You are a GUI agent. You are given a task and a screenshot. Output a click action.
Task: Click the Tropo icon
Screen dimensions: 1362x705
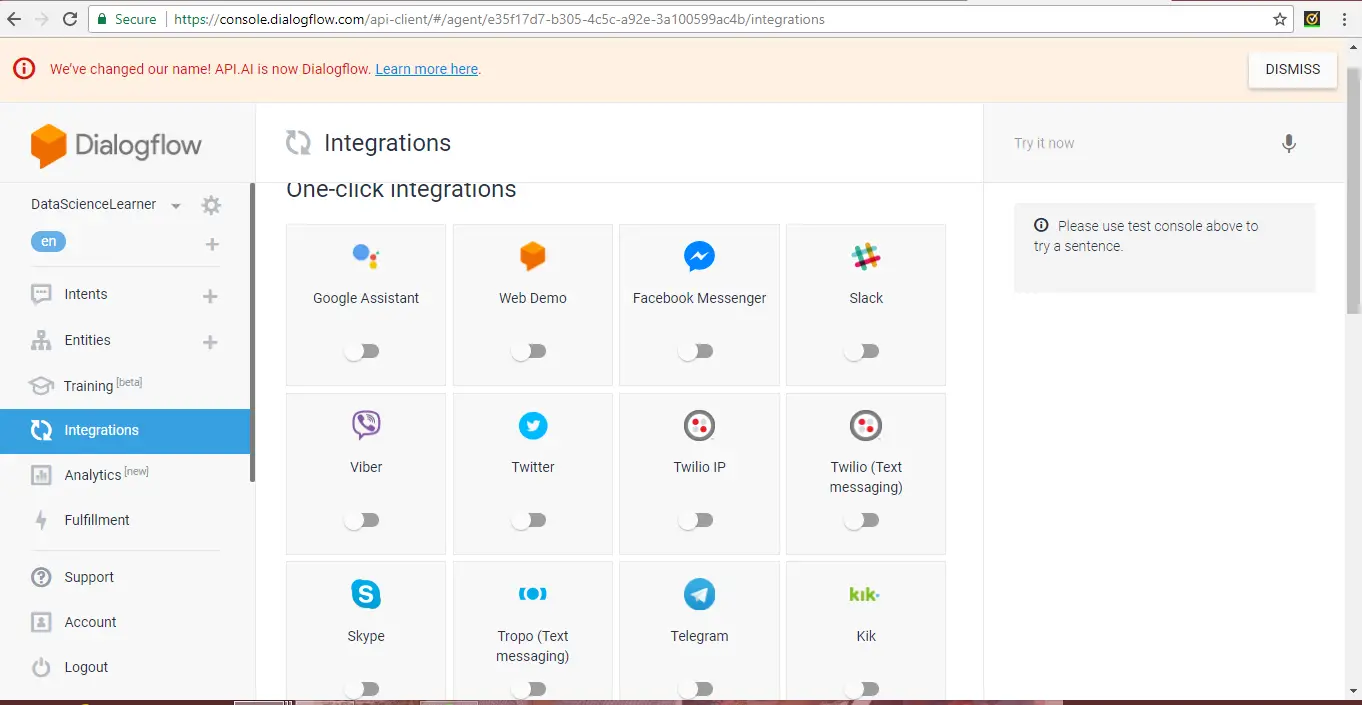click(x=533, y=594)
